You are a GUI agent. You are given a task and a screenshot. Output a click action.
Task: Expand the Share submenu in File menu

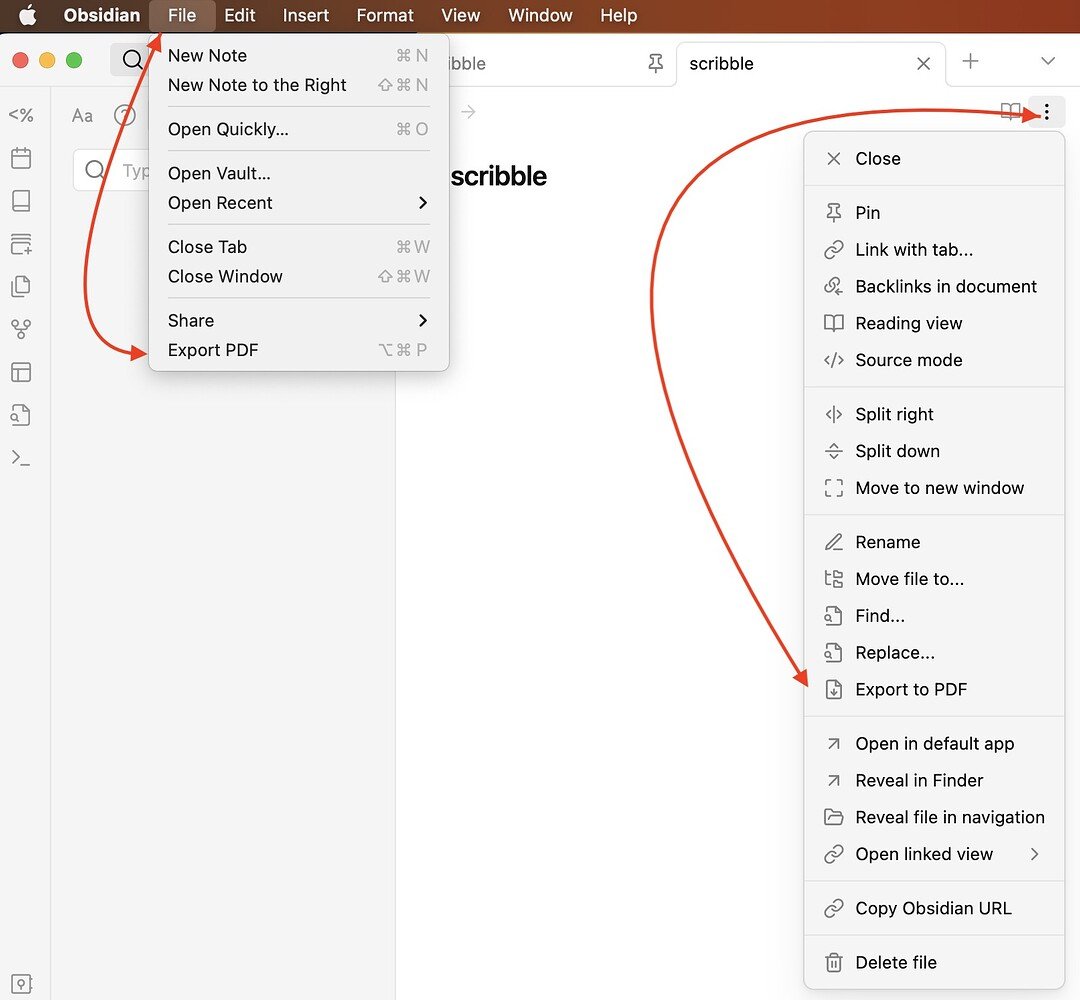pos(297,320)
